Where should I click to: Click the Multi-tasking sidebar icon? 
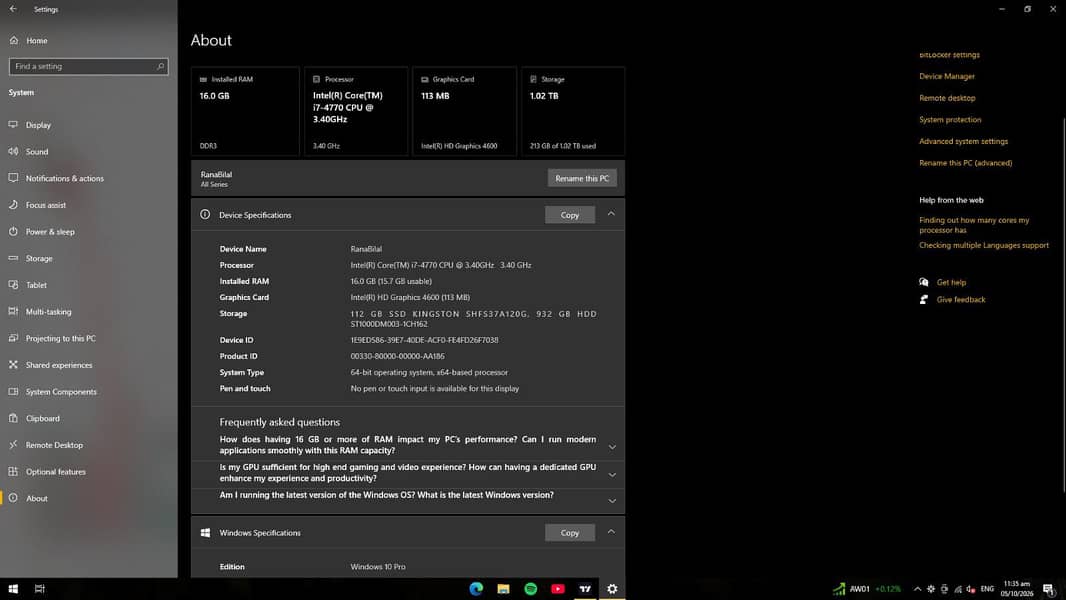[13, 311]
